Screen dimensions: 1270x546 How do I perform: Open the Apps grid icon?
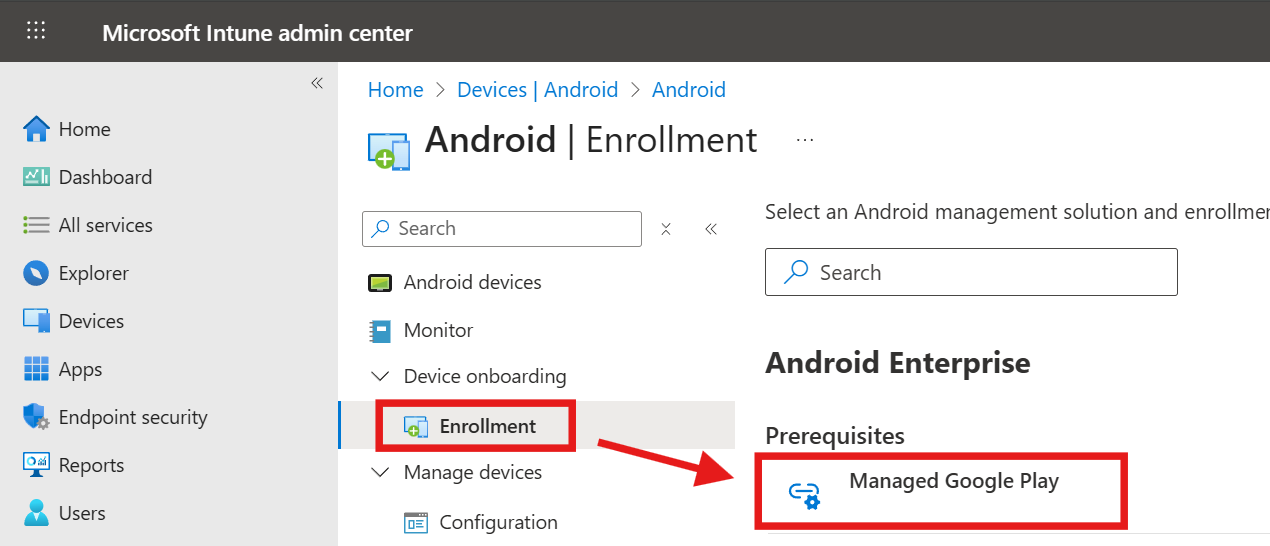click(36, 369)
